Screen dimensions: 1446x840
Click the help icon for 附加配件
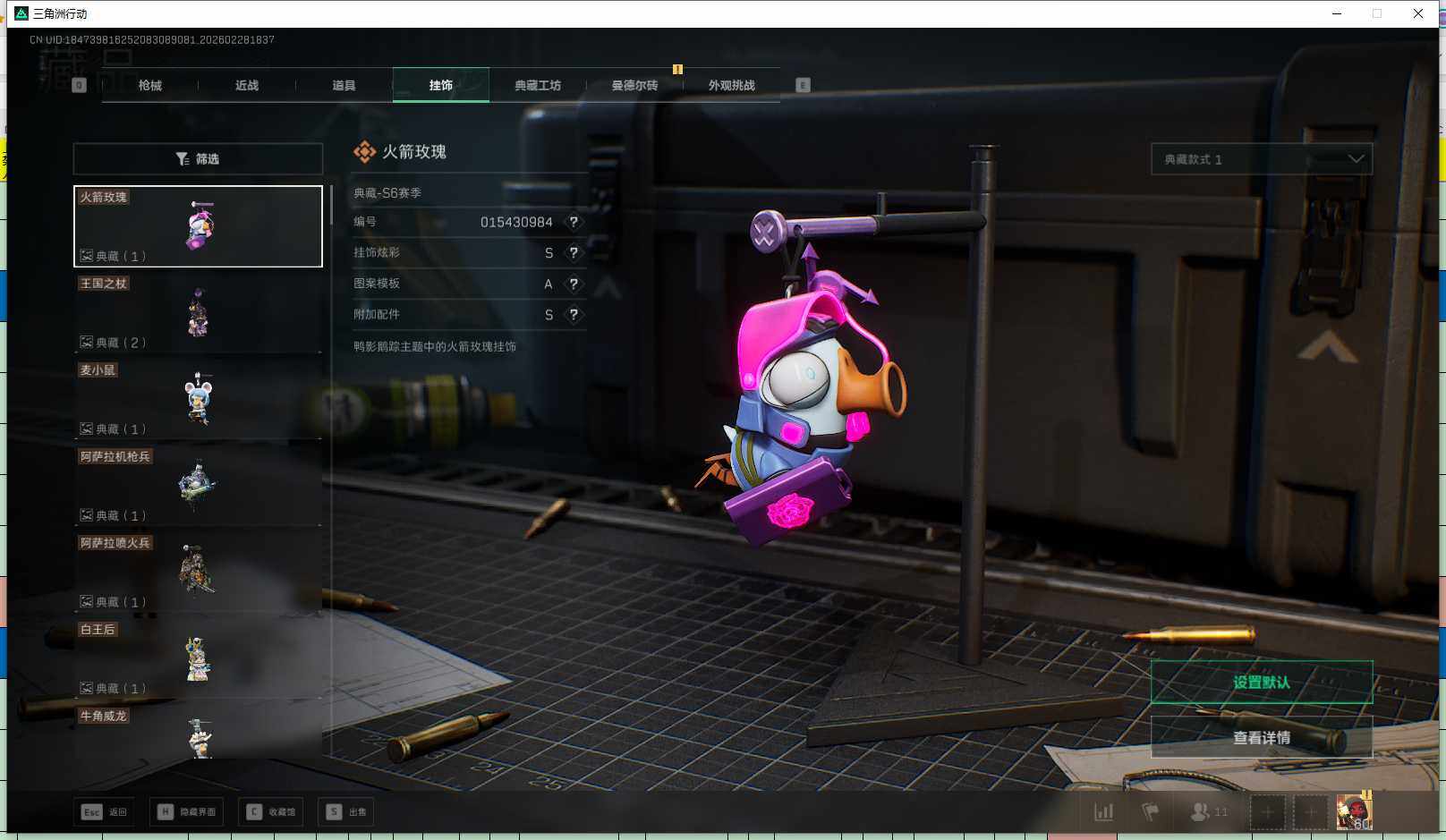(574, 315)
